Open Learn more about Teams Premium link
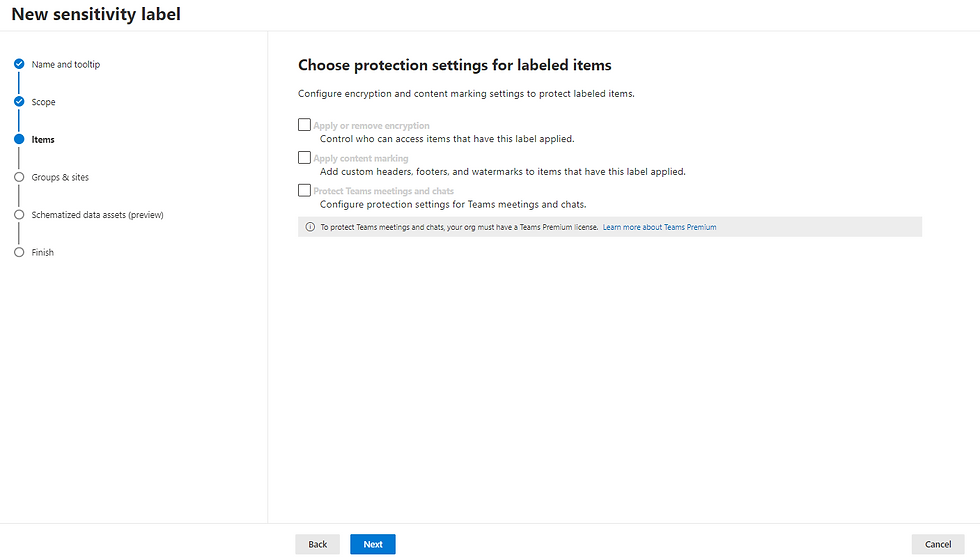Viewport: 980px width, 560px height. click(659, 227)
